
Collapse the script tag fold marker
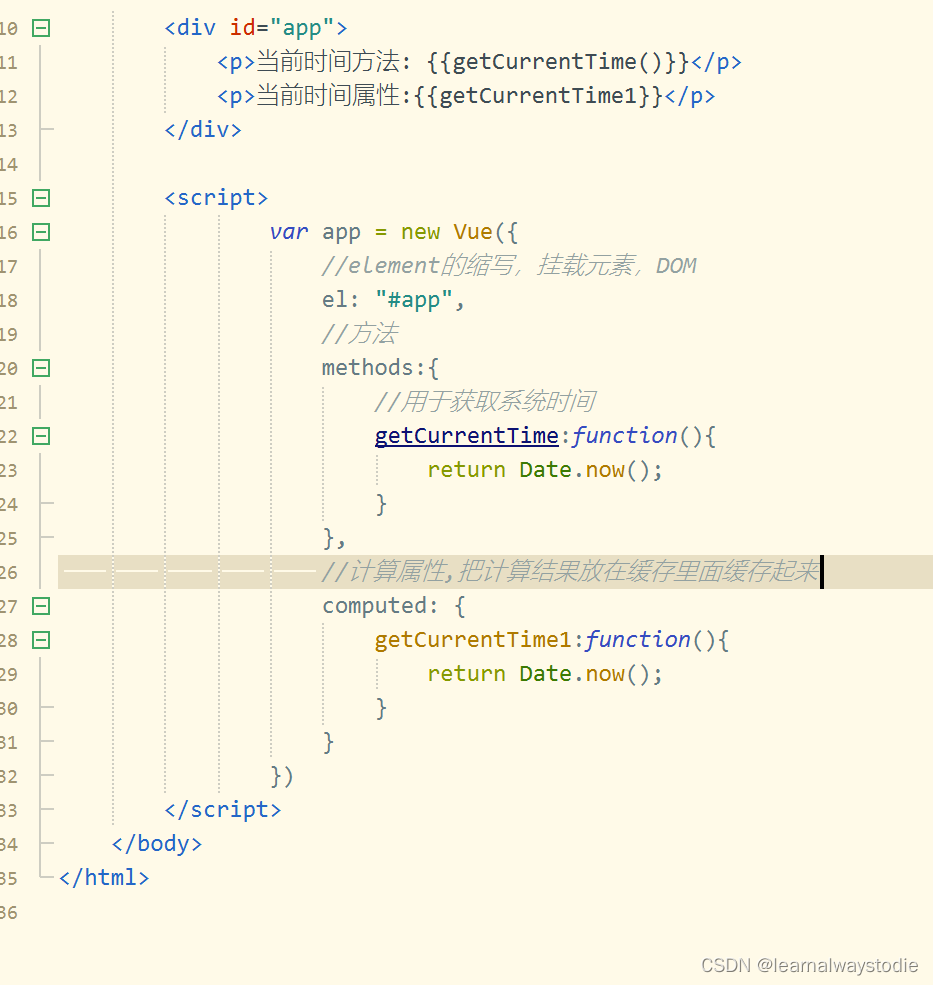[41, 199]
